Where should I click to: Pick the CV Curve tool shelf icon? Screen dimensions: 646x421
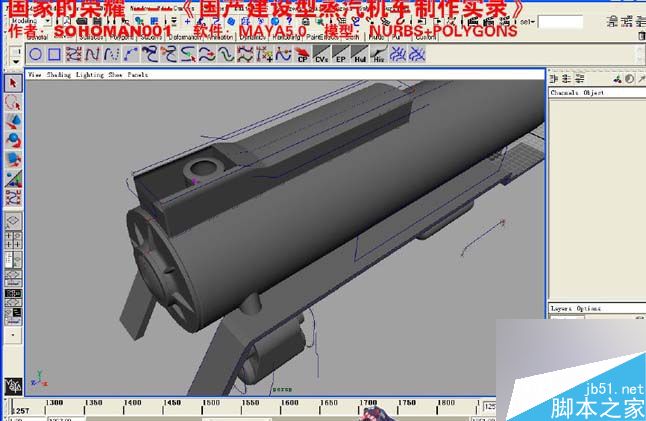[73, 54]
